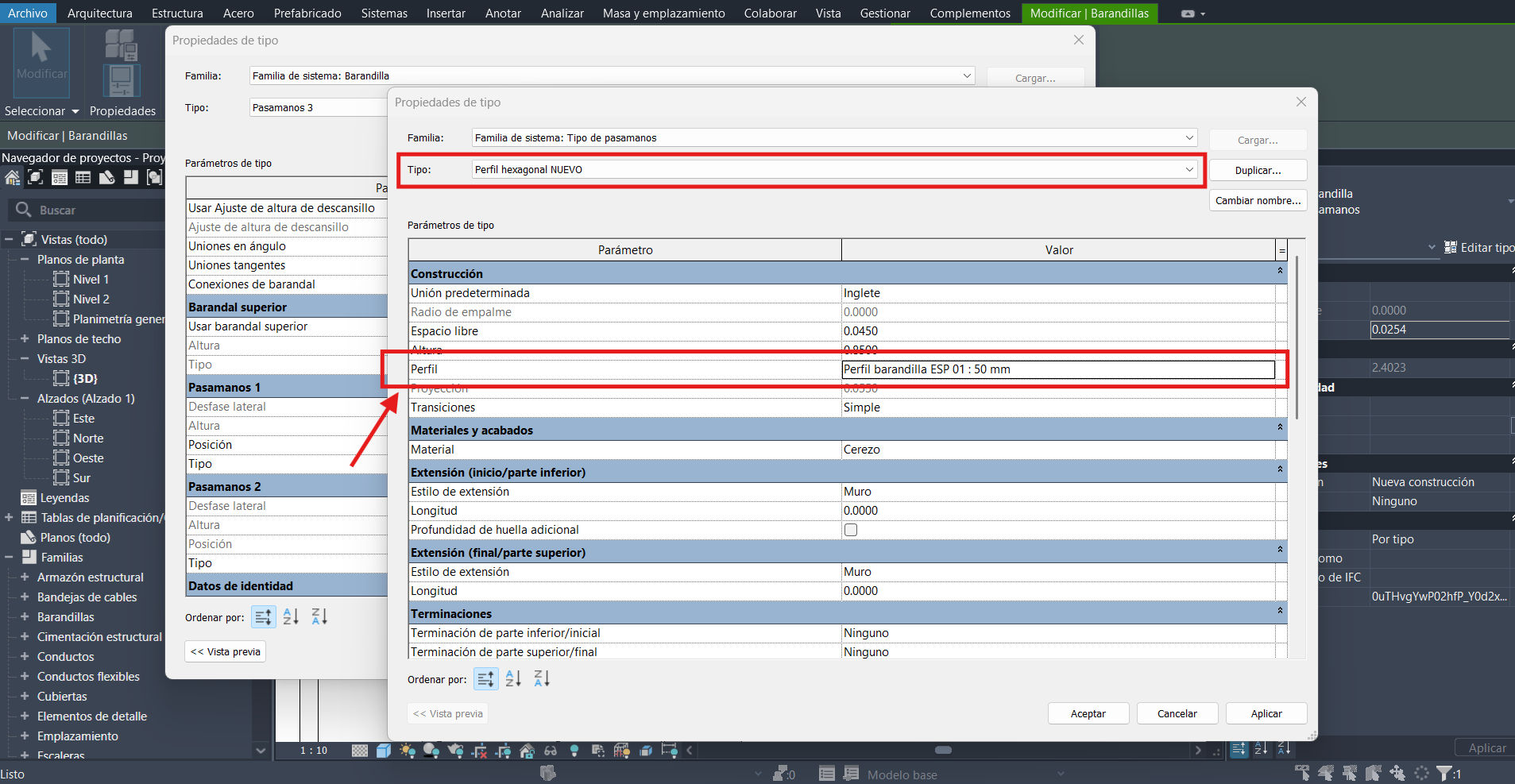The image size is (1515, 784).
Task: Open the Archivo menu
Action: coord(28,13)
